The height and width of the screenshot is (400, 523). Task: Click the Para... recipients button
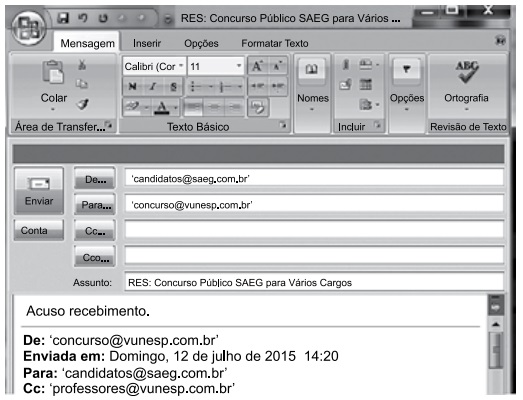tap(95, 204)
